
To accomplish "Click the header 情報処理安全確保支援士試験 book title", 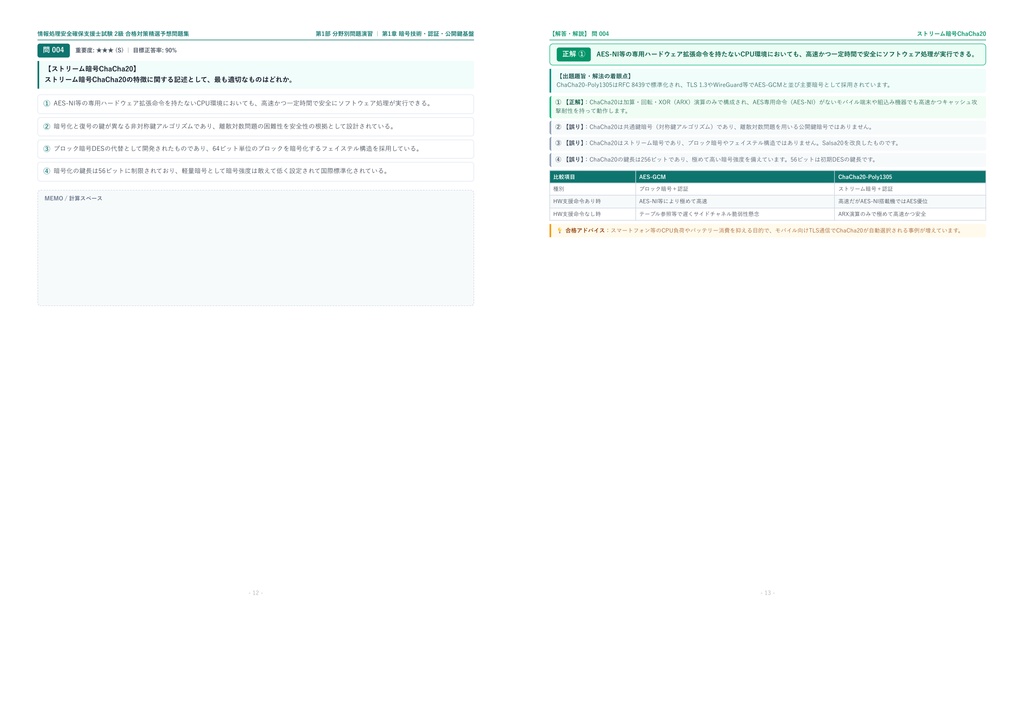I will coord(113,33).
